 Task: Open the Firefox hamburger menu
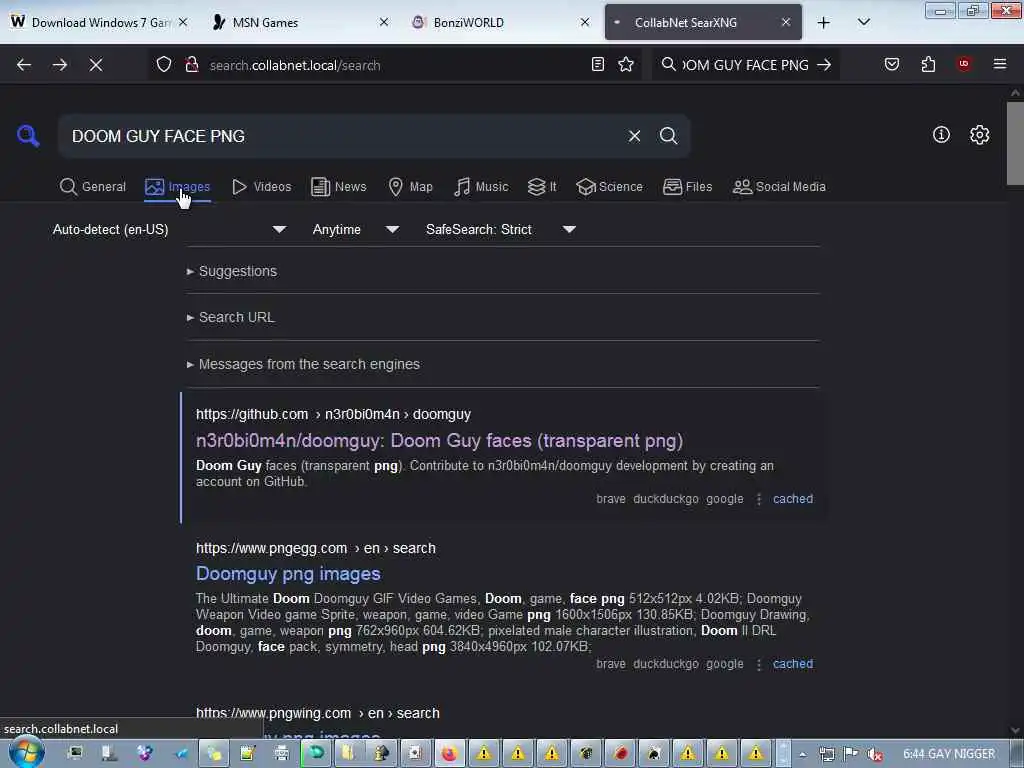pos(999,64)
